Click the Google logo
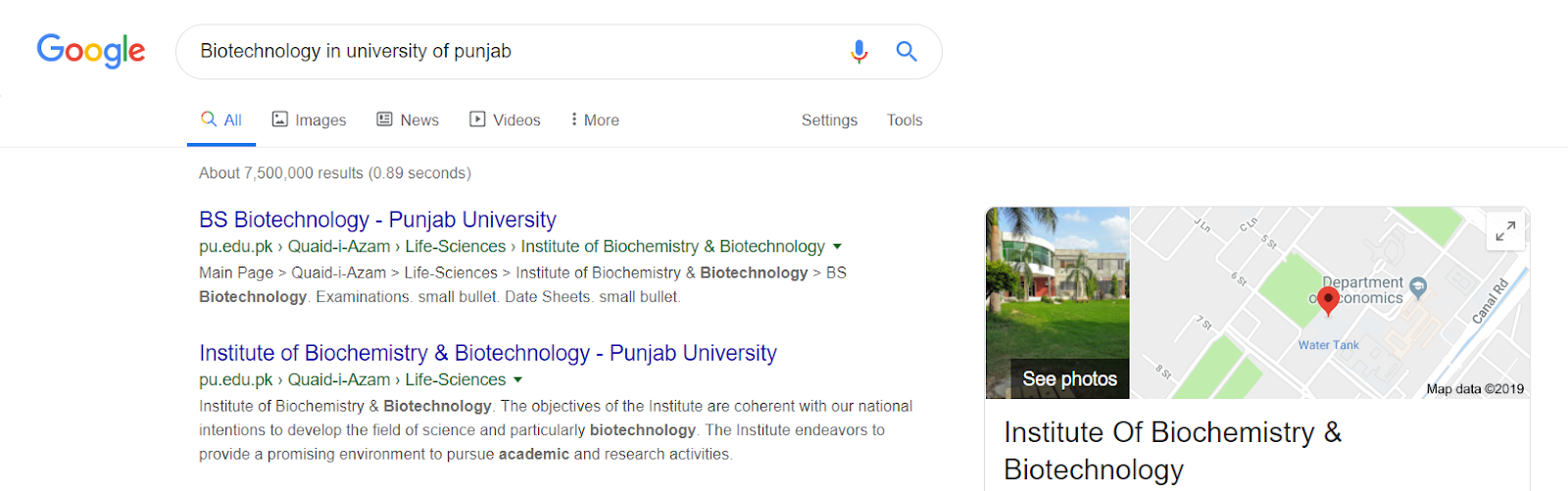 point(91,51)
